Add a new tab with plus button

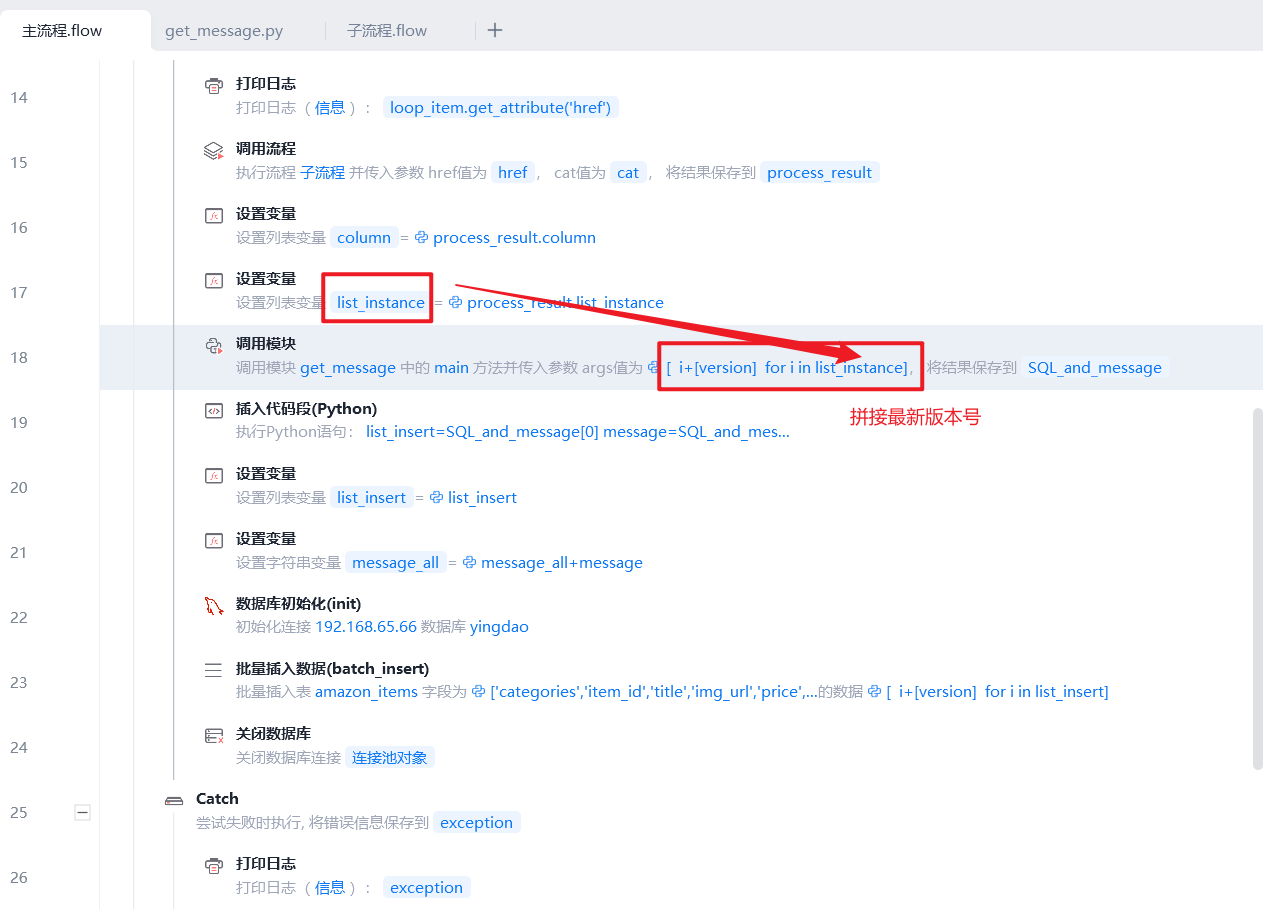(495, 30)
